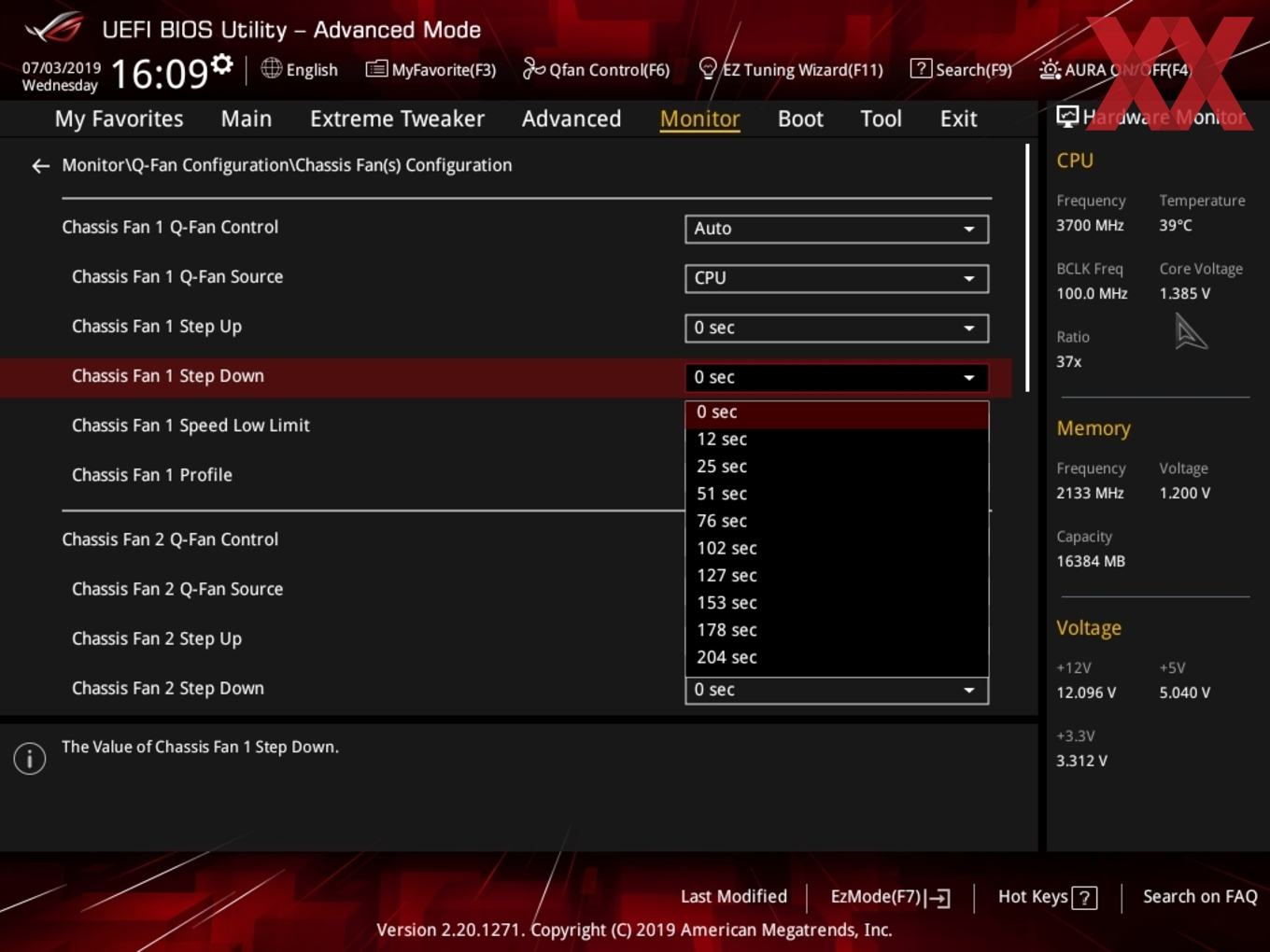Open the Exit tab
The height and width of the screenshot is (952, 1270).
(958, 119)
